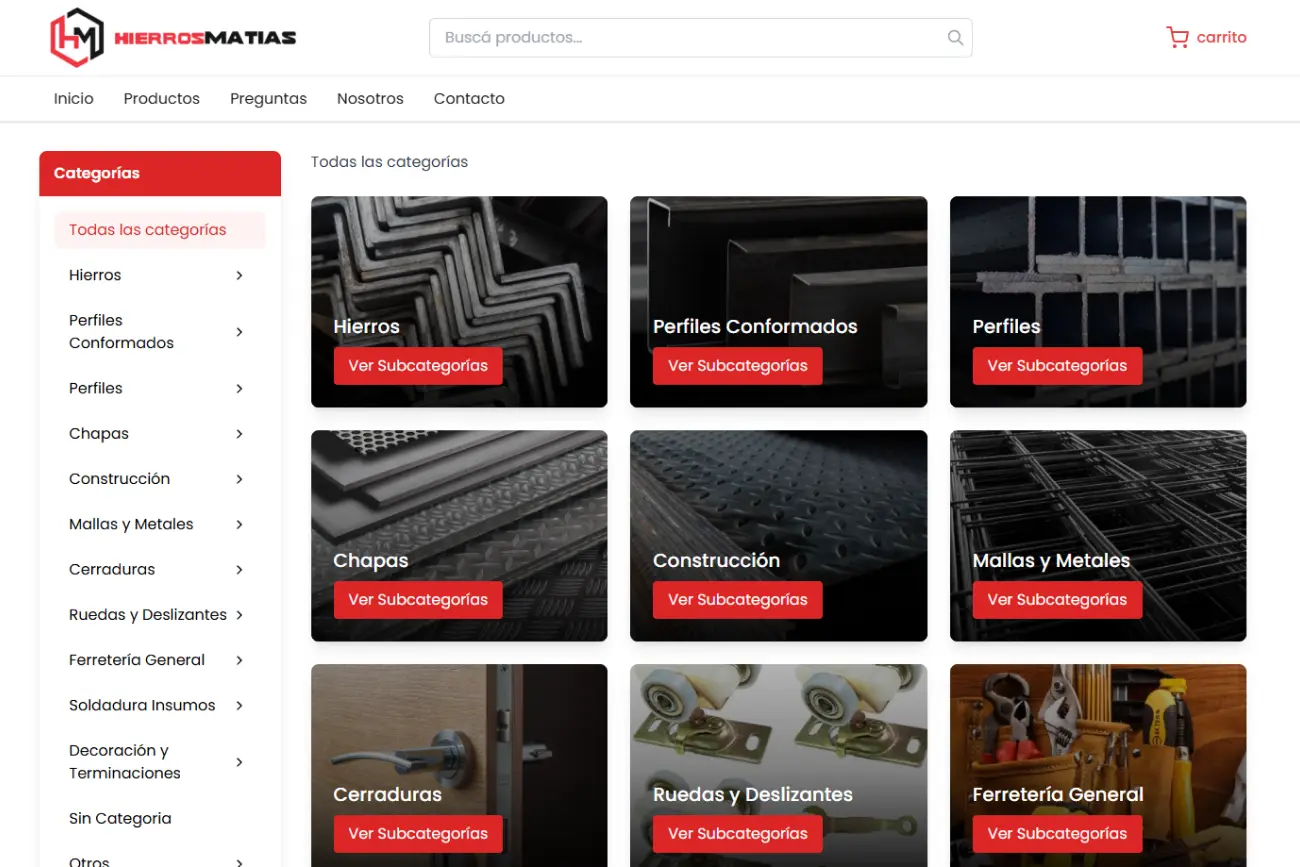Expand the Ruedas y Deslizantes chevron

[239, 615]
